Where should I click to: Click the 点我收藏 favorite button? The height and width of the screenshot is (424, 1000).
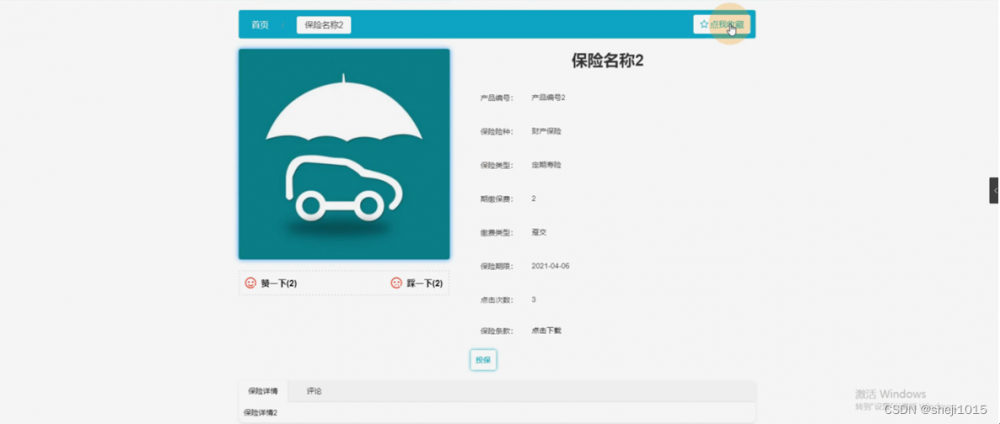721,24
